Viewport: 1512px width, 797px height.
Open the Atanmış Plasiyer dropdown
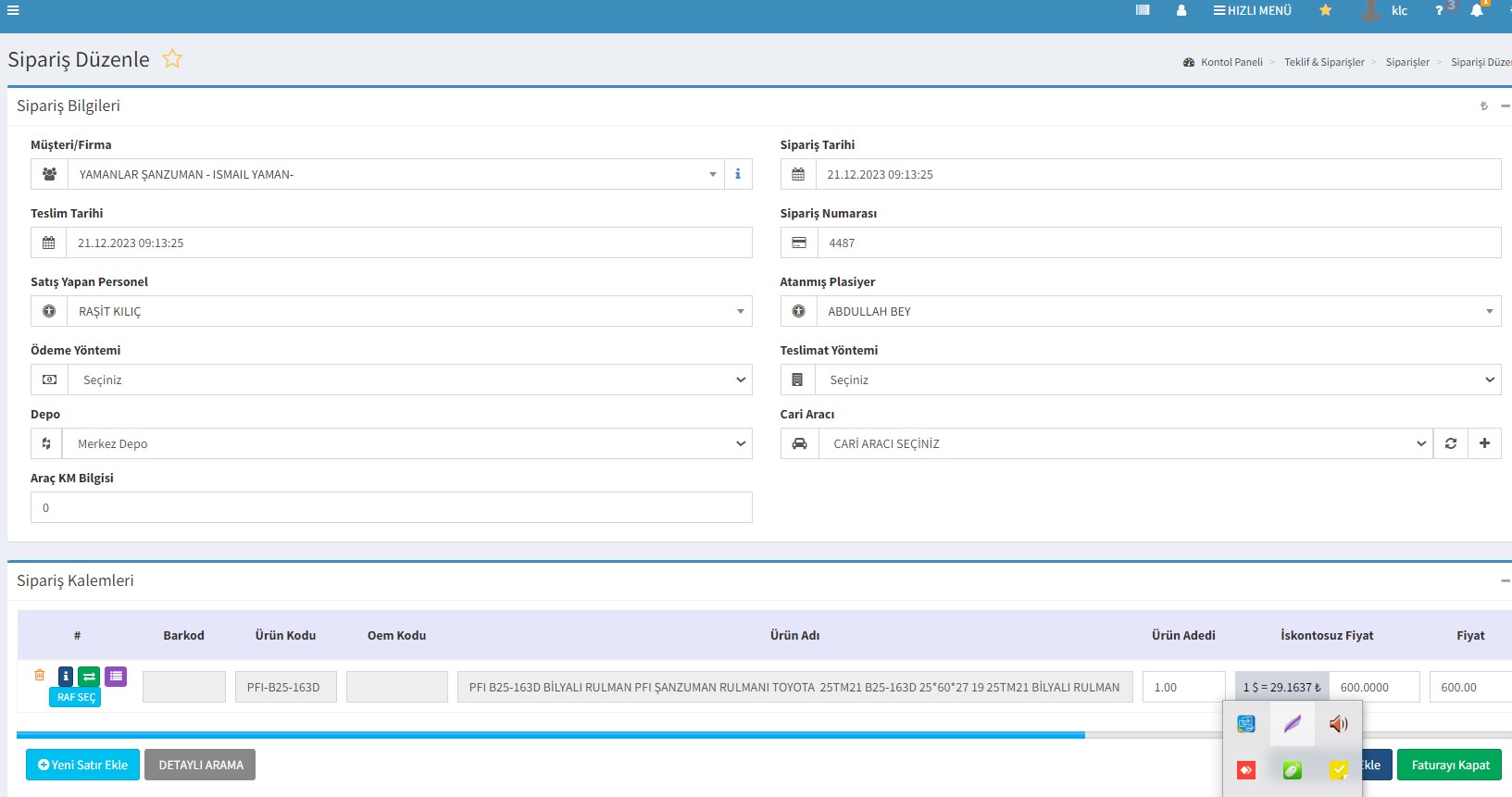tap(1157, 311)
